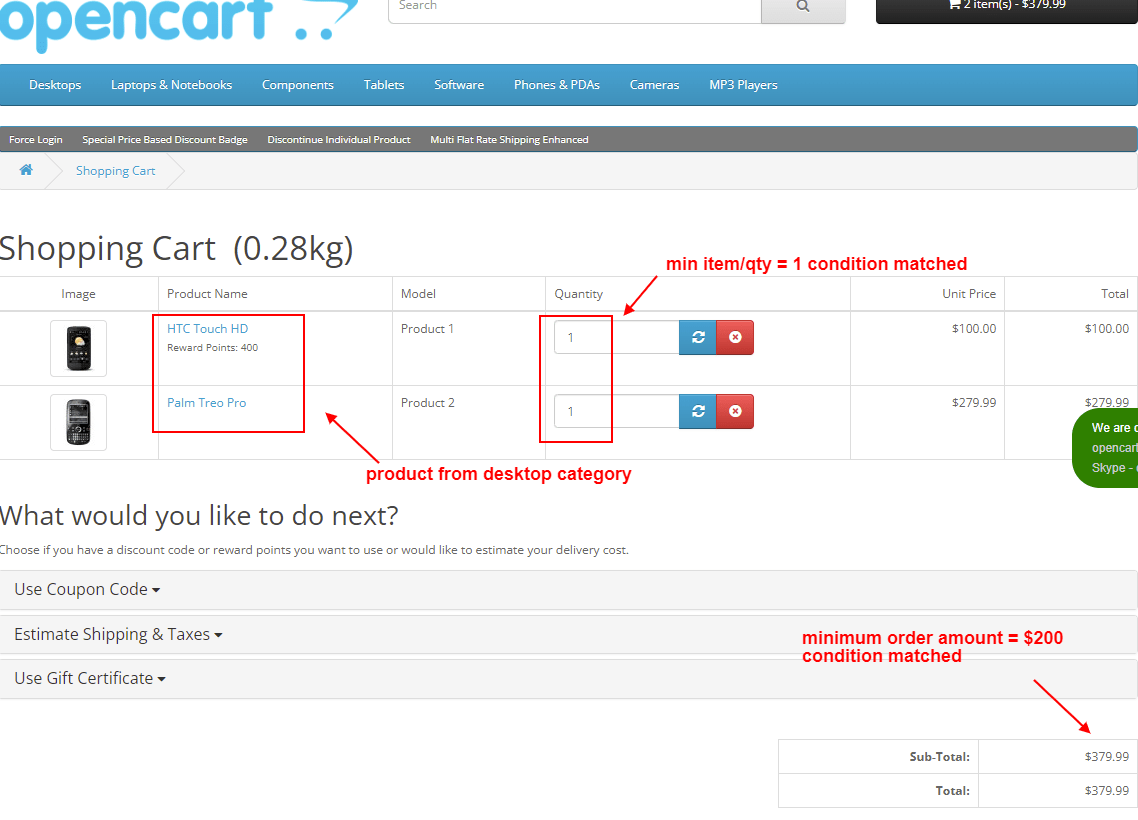Expand the Use Coupon Code section
The width and height of the screenshot is (1138, 820).
[86, 589]
